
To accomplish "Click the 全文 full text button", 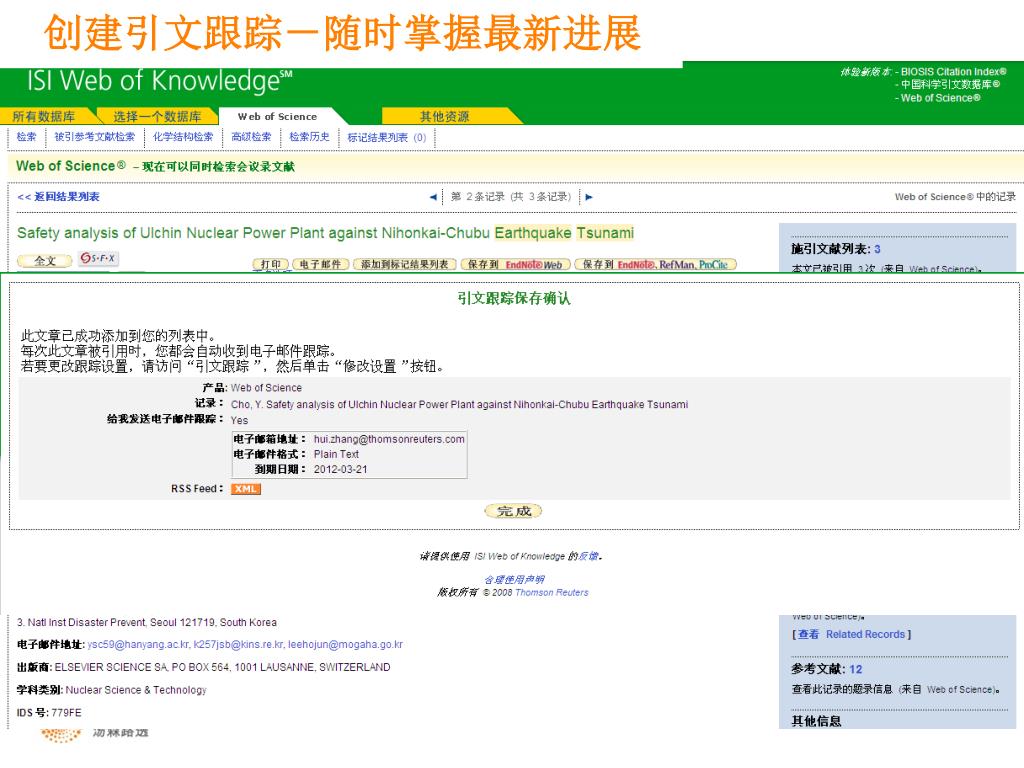I will click(x=44, y=261).
